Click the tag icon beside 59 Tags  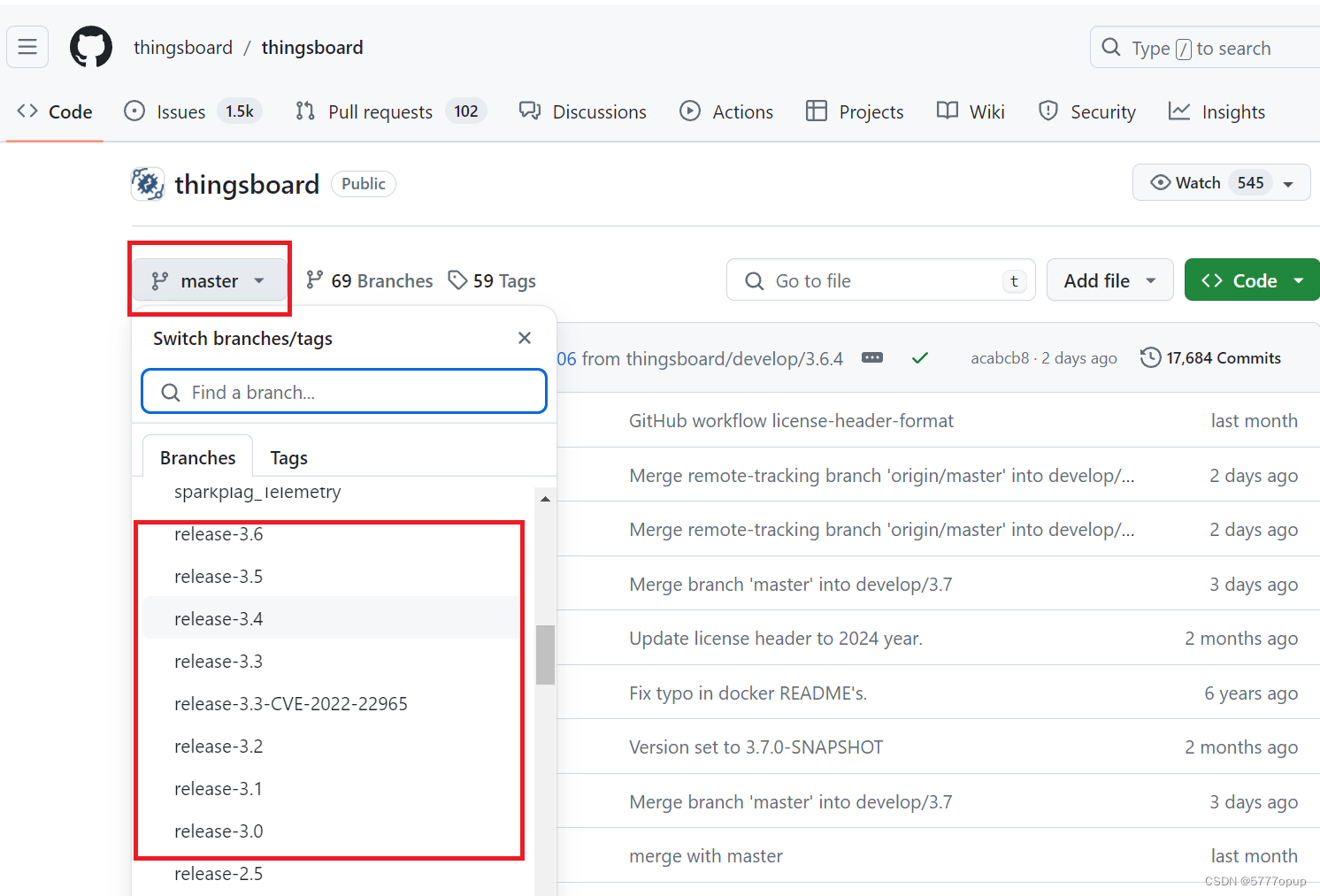(x=457, y=280)
